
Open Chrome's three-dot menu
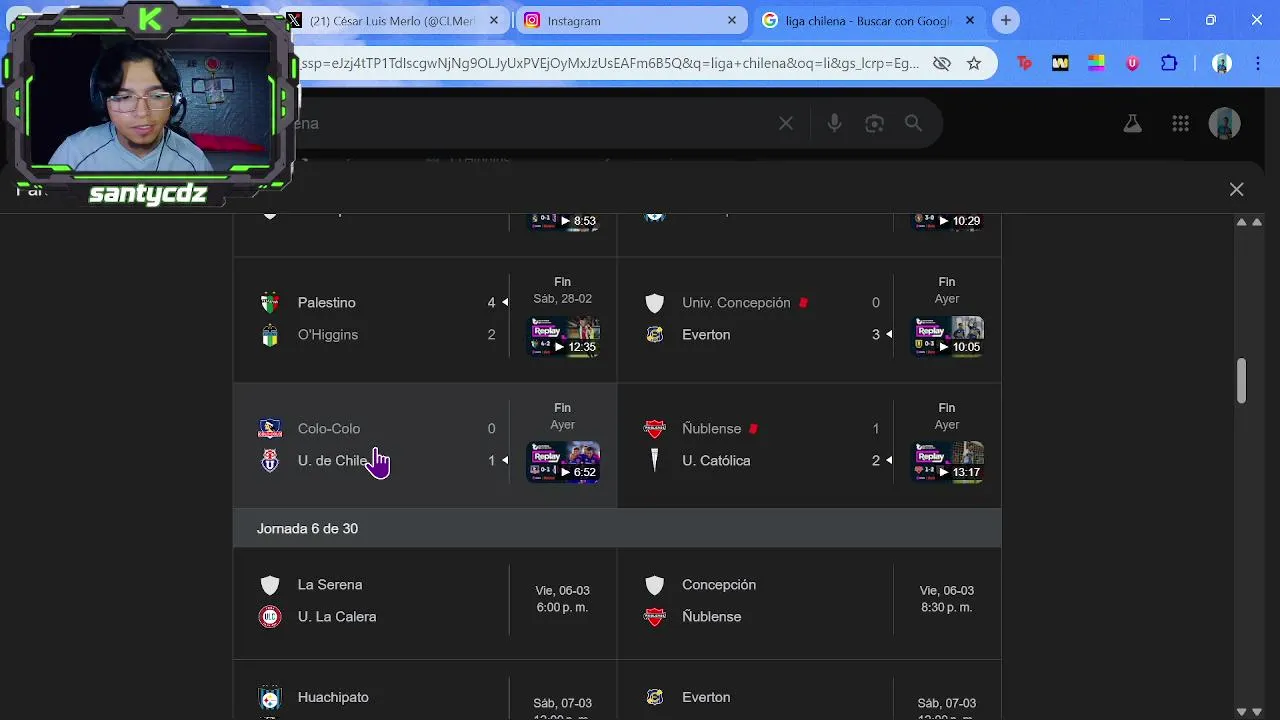1257,63
